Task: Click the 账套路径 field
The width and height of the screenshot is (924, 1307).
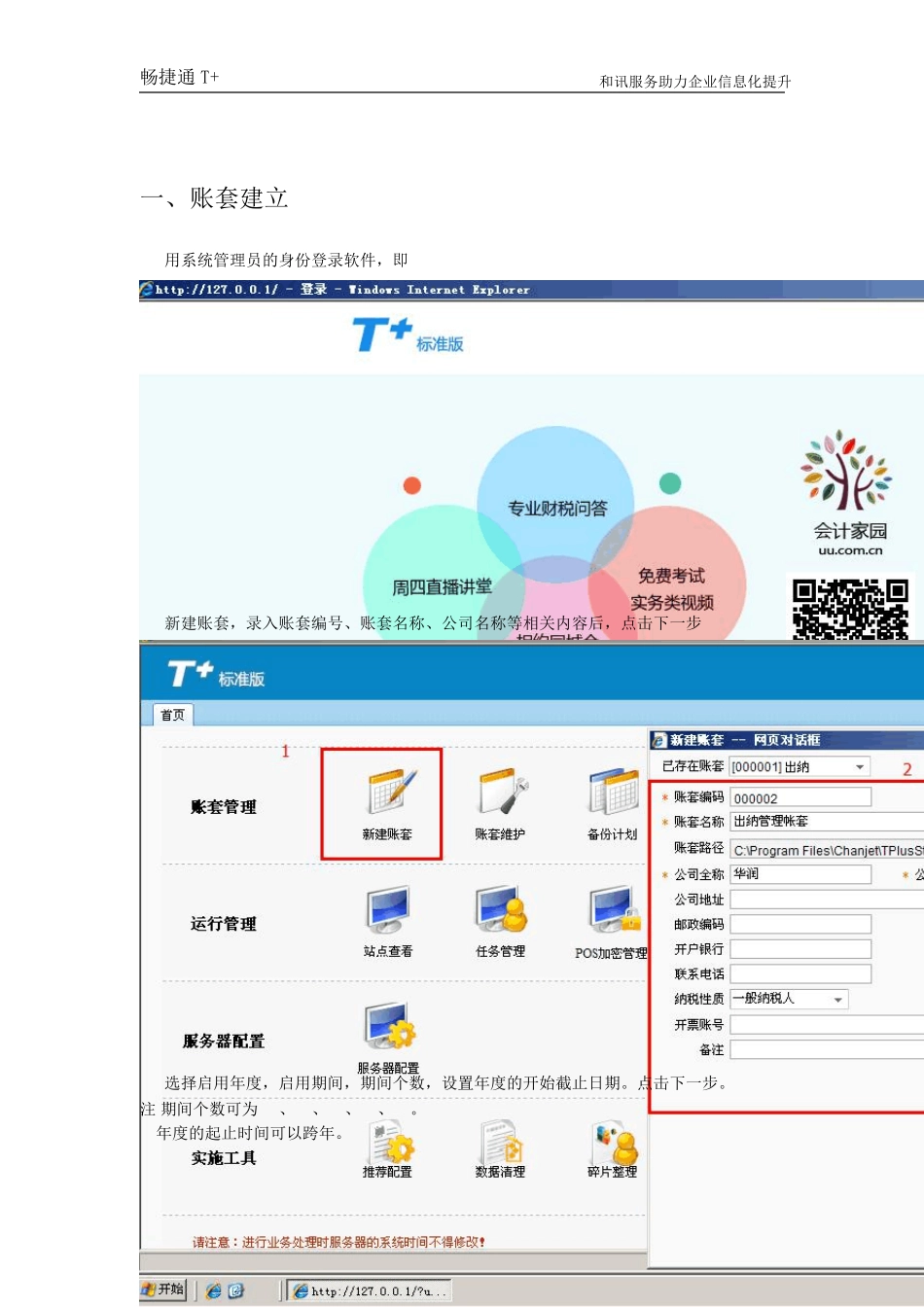Action: (x=827, y=850)
